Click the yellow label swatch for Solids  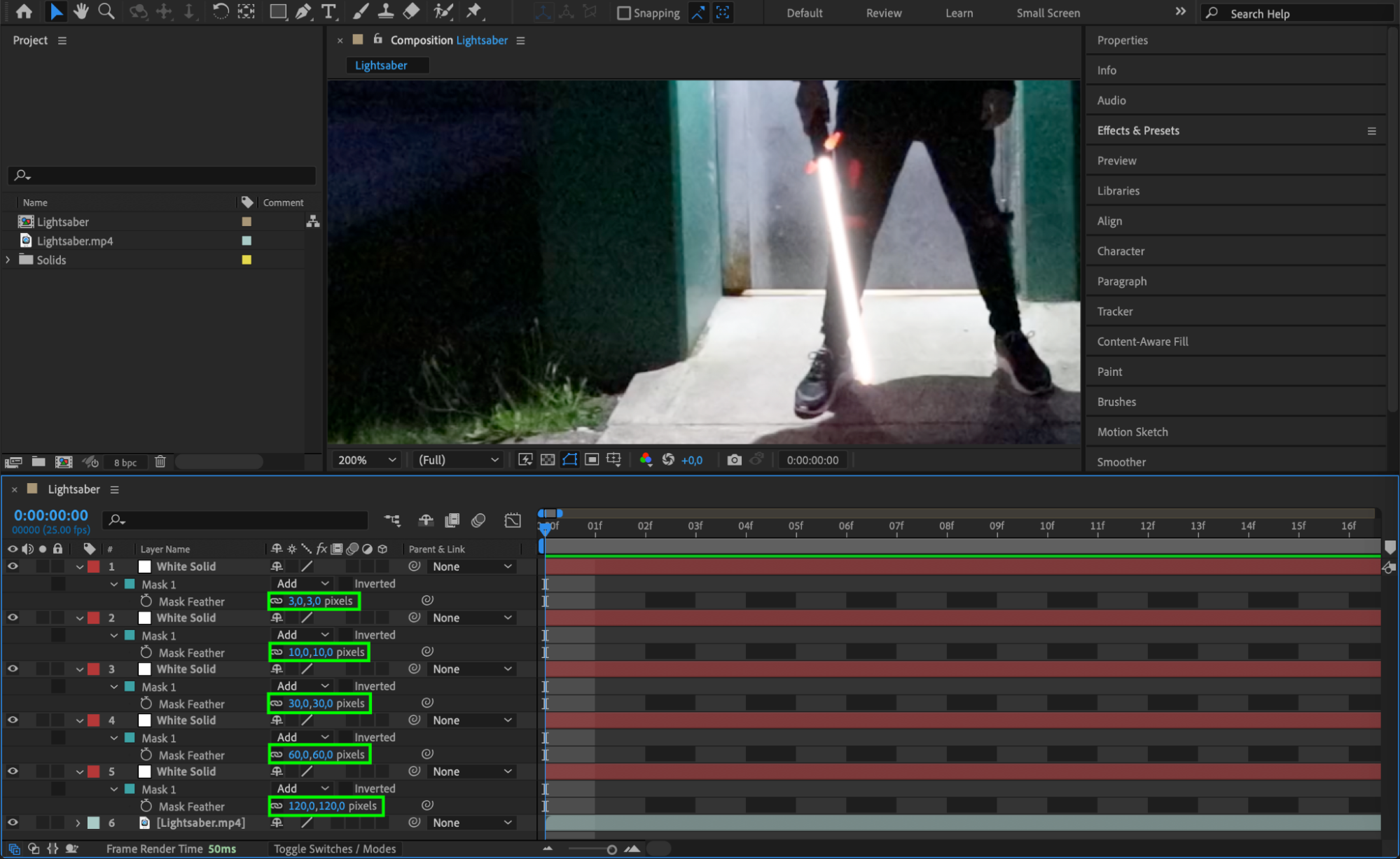(x=247, y=260)
